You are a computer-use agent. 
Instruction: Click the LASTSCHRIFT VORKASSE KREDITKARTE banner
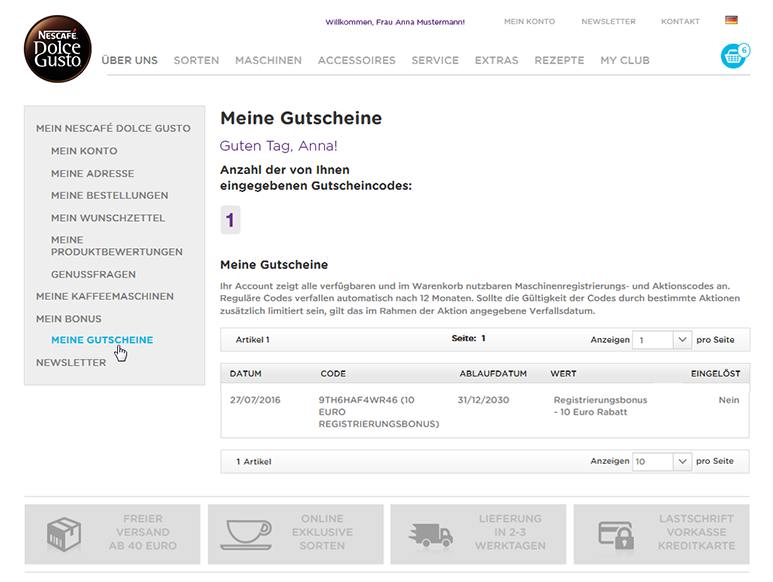point(662,534)
